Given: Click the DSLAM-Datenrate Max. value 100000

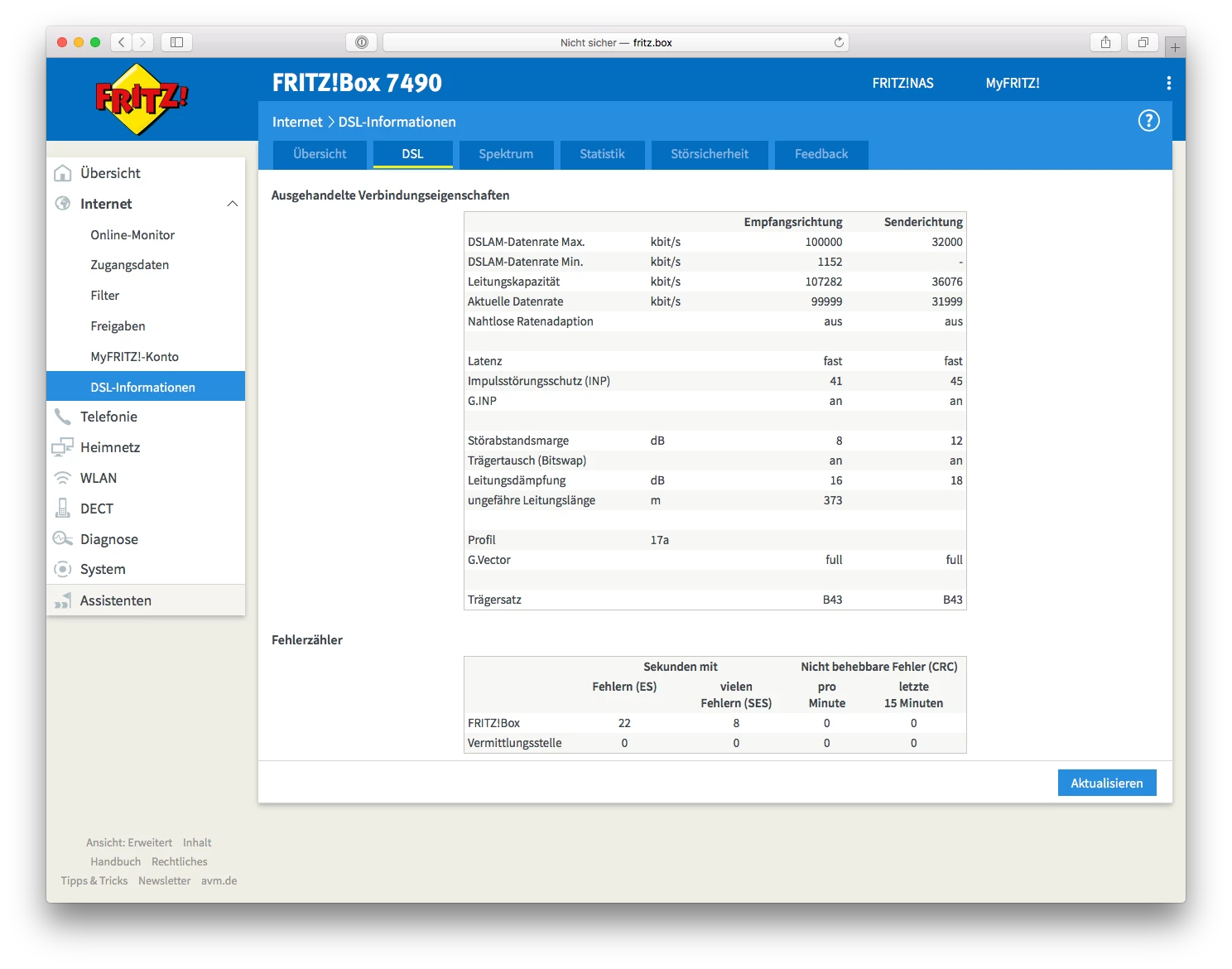Looking at the screenshot, I should coord(824,242).
